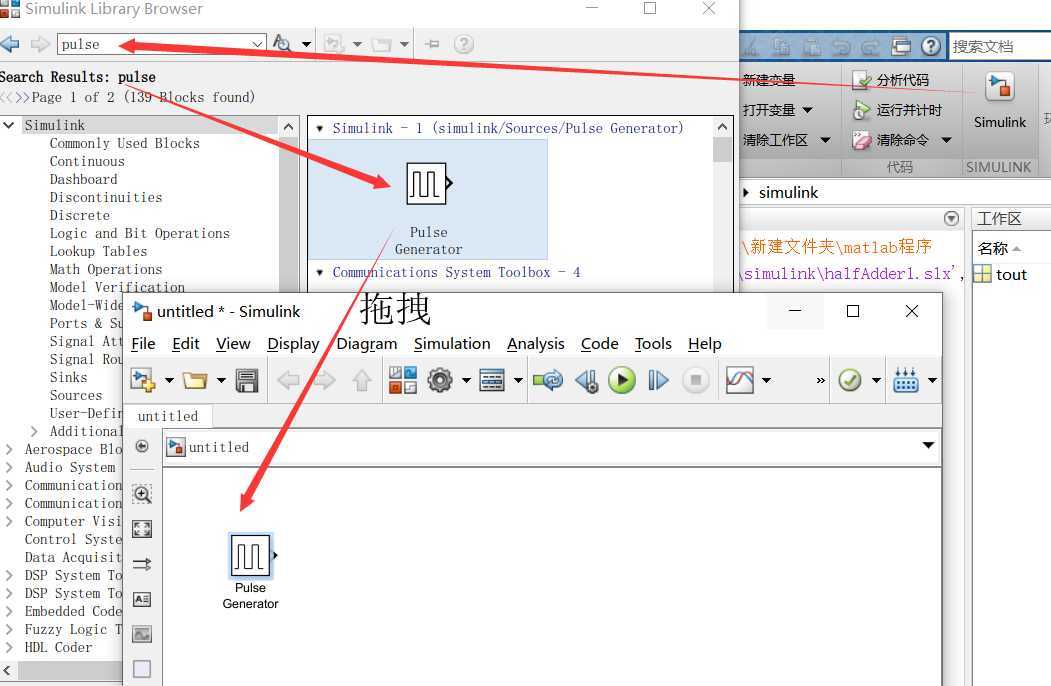The image size is (1051, 686).
Task: Click the New Model icon in Simulink toolbar
Action: pyautogui.click(x=143, y=380)
